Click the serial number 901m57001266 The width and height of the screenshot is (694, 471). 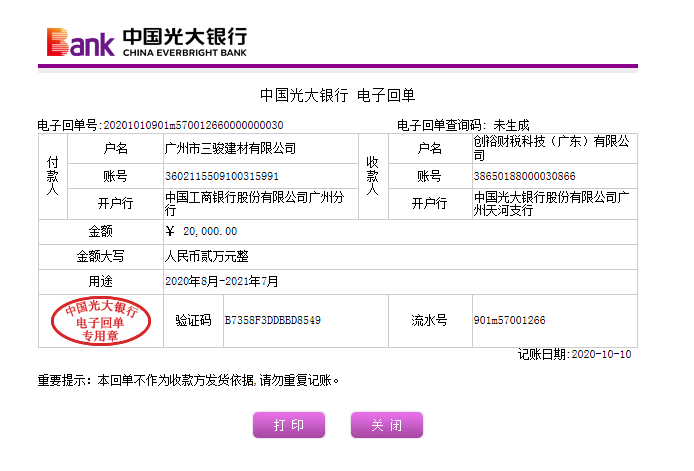coord(509,320)
